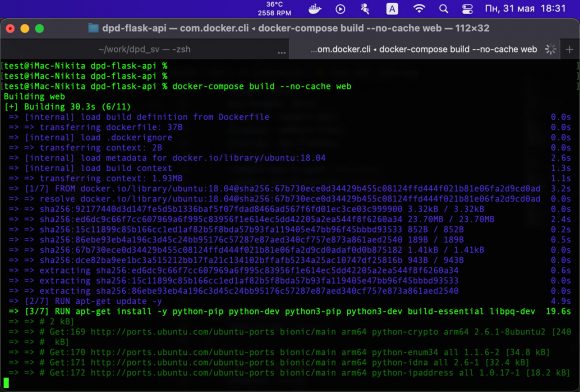Close the Terminal window with red button
This screenshot has height=392, width=580.
pos(10,28)
